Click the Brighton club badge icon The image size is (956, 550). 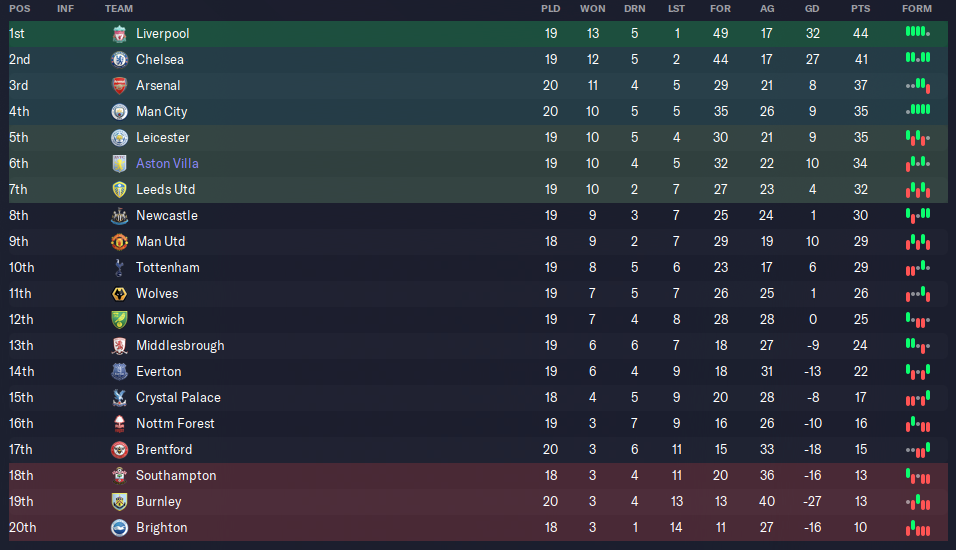(x=120, y=527)
